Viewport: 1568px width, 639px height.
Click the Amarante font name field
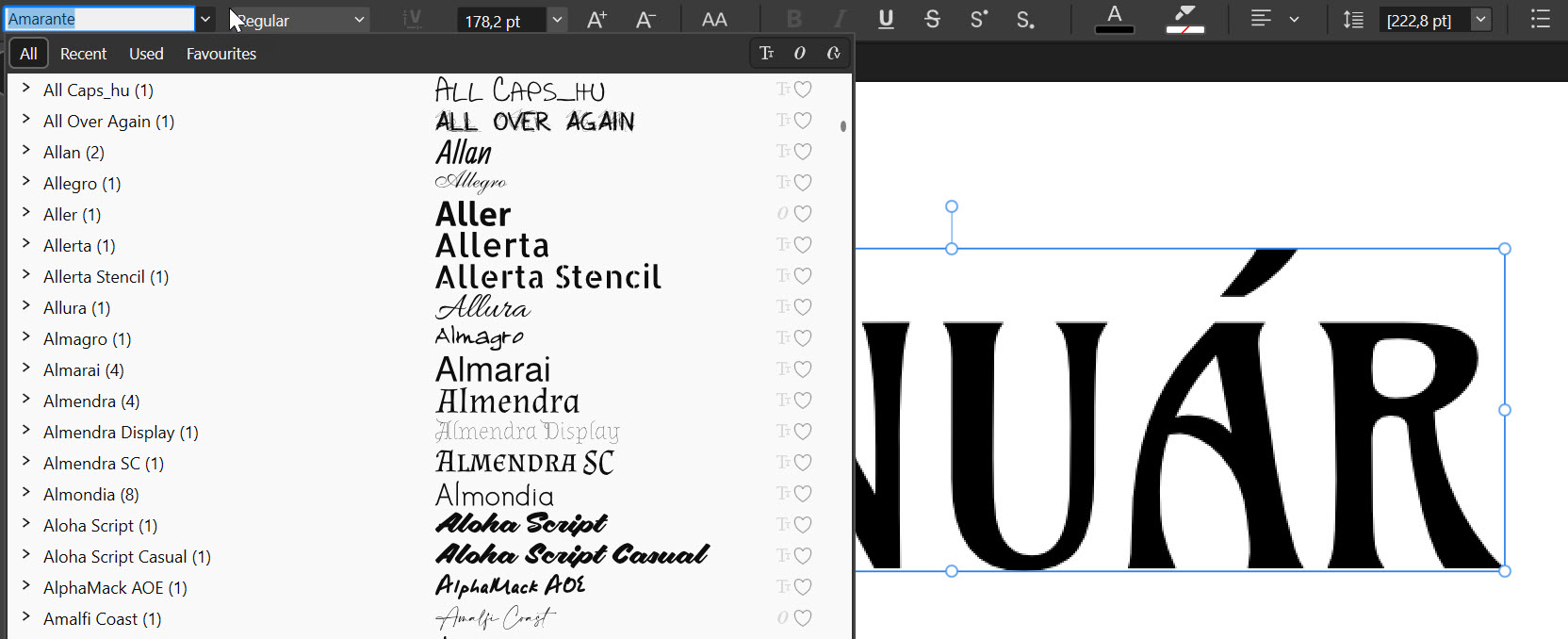click(x=99, y=19)
